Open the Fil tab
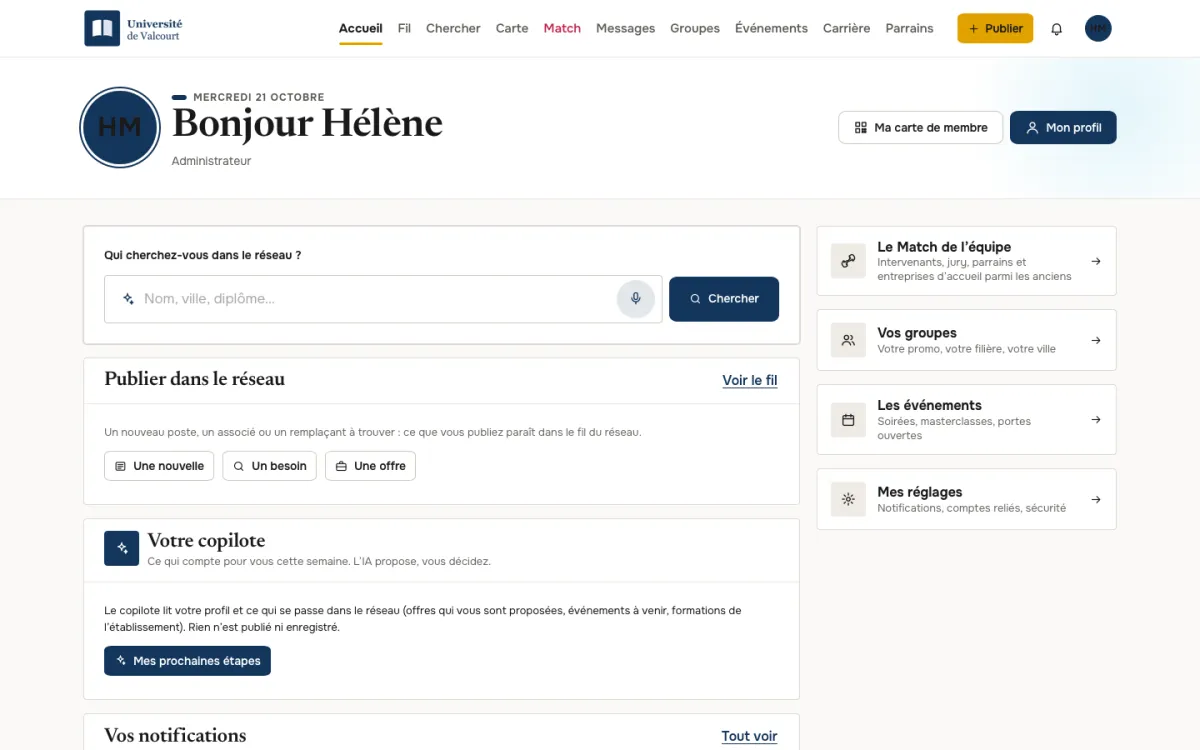1200x750 pixels. (404, 29)
